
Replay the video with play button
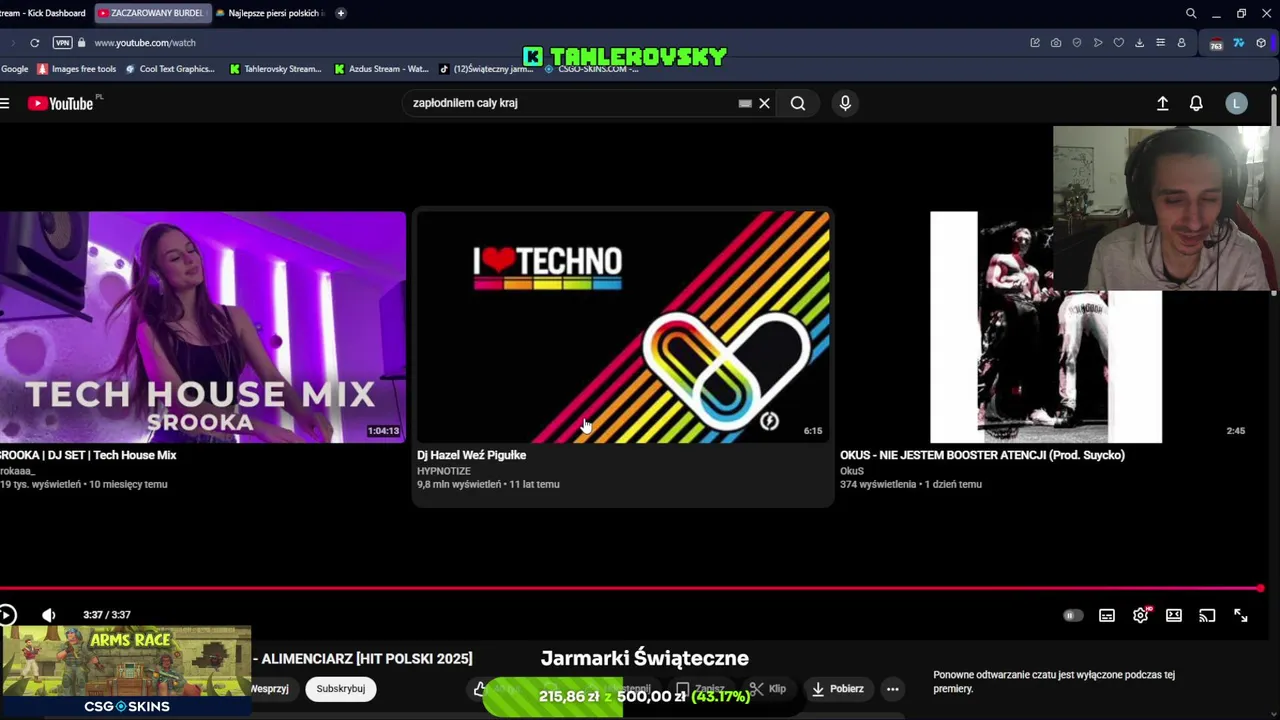[x=8, y=615]
